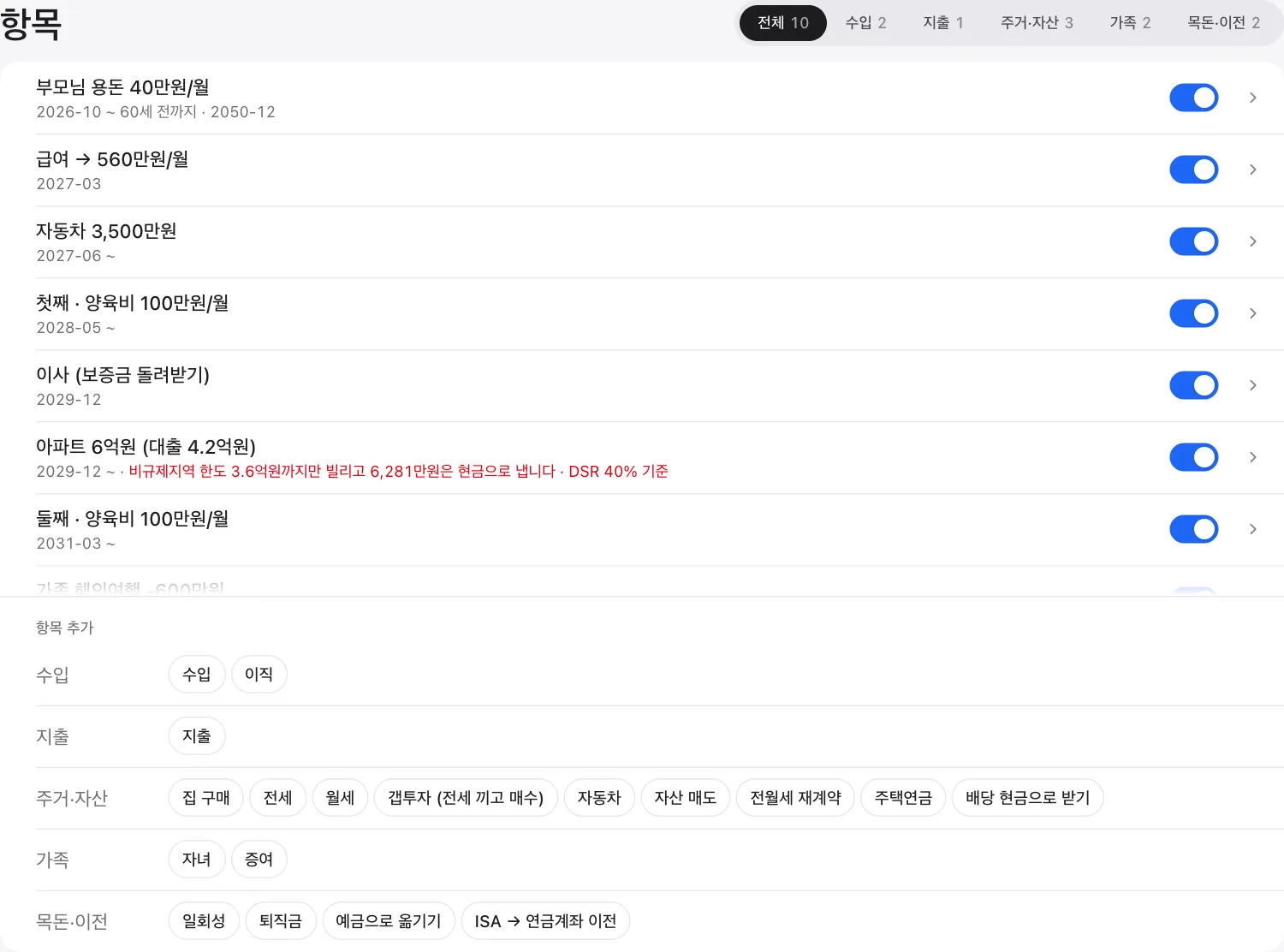The image size is (1284, 952).
Task: Add a 자녀 item
Action: click(197, 860)
